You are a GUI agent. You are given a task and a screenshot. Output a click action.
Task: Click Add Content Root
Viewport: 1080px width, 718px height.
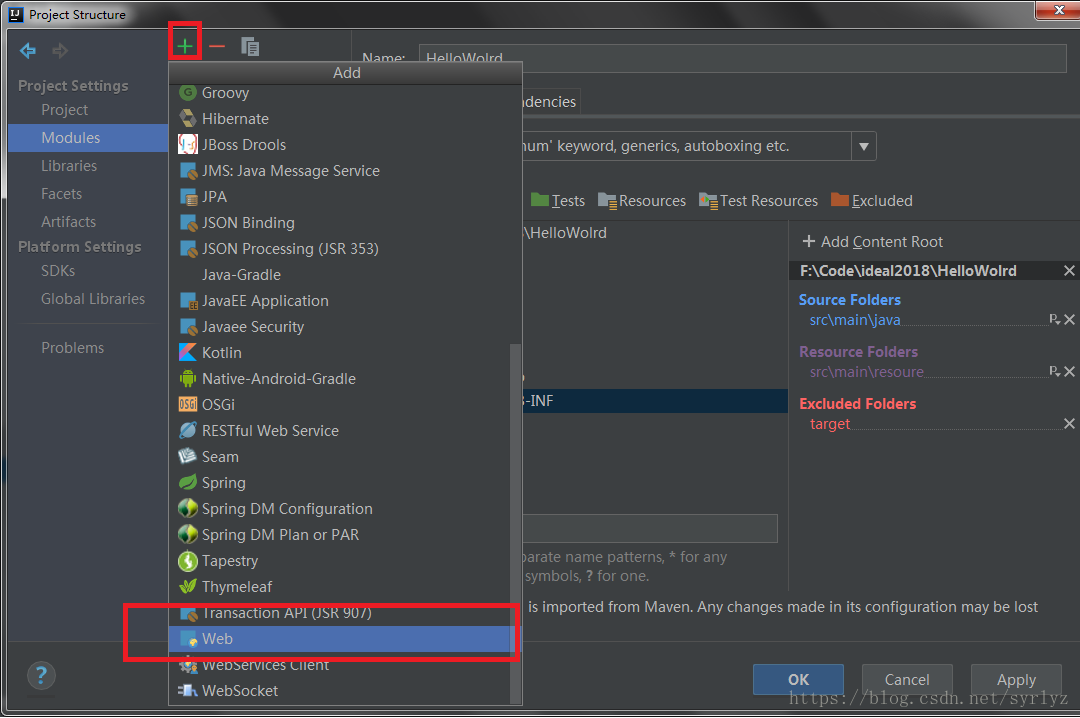click(x=873, y=242)
